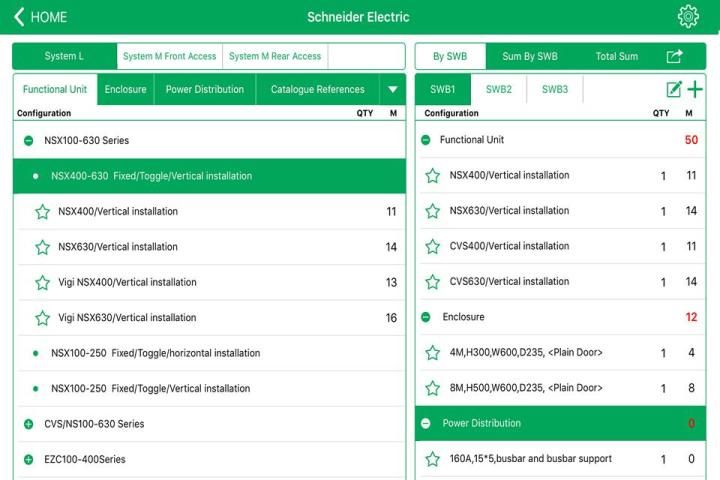Open the tab overflow dropdown arrow
Image resolution: width=720 pixels, height=480 pixels.
tap(393, 89)
